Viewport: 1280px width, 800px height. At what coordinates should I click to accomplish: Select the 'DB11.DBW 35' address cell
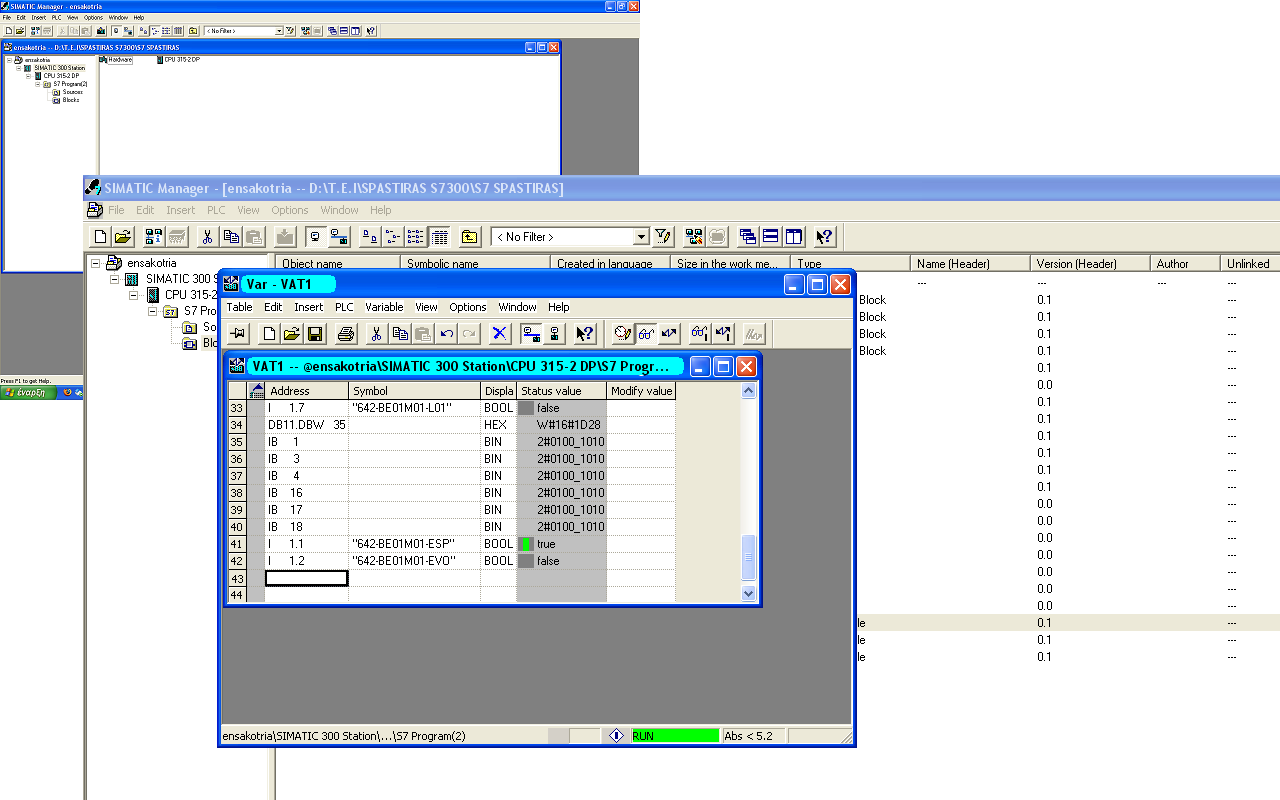coord(306,425)
